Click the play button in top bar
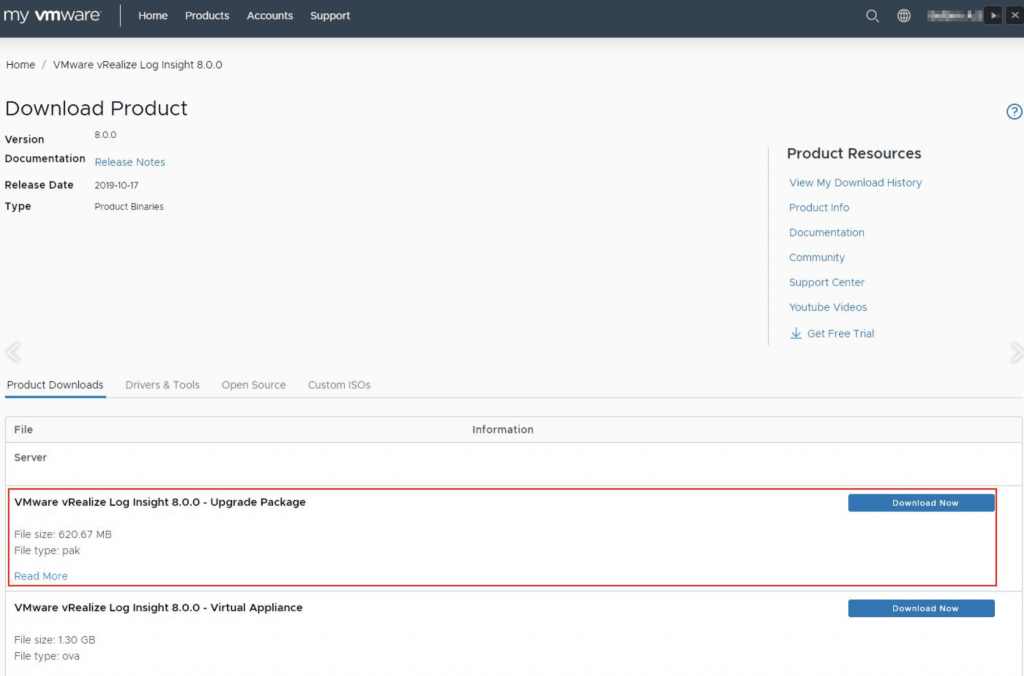1024x676 pixels. [x=993, y=16]
